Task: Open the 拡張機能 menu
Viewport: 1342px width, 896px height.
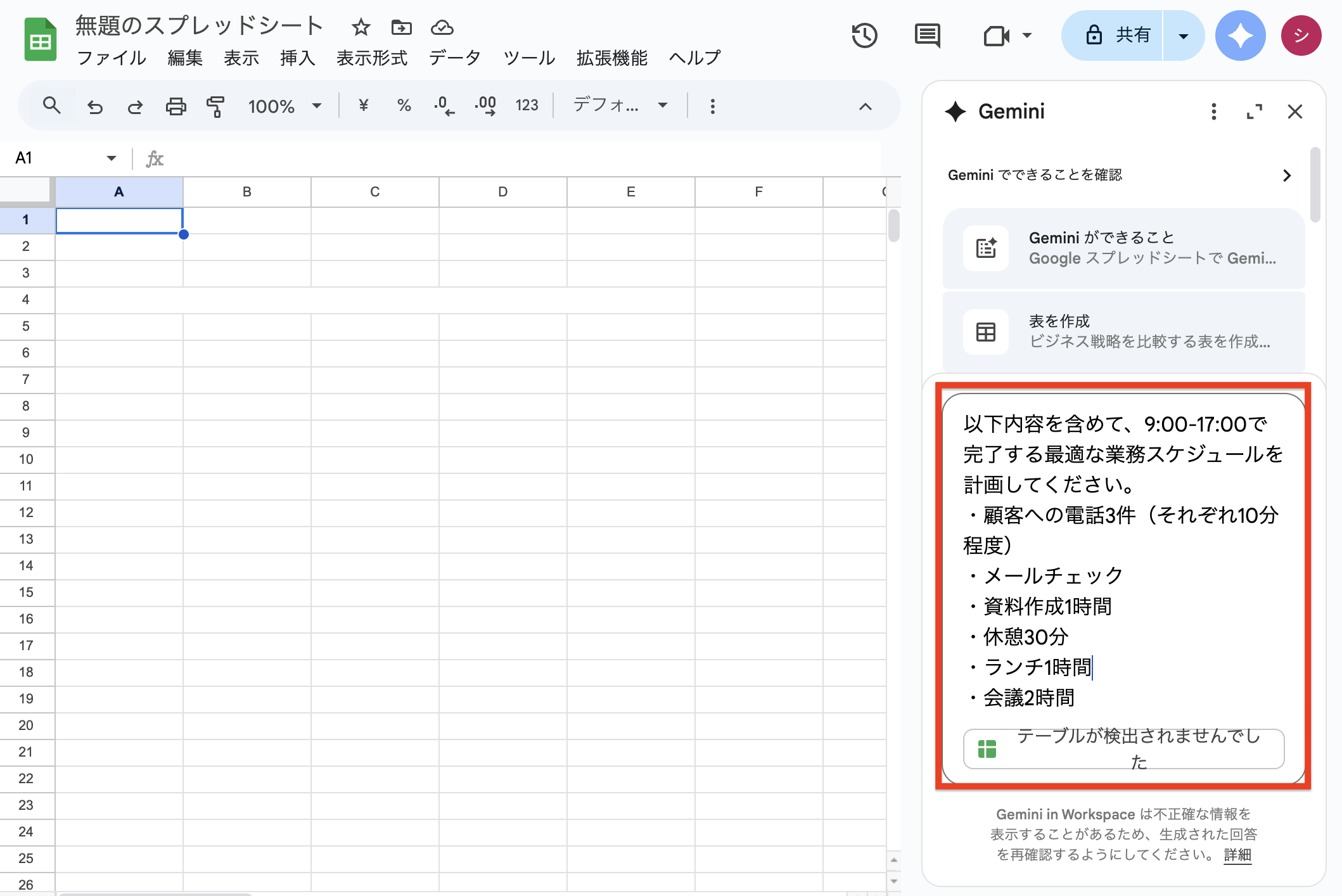Action: coord(611,58)
